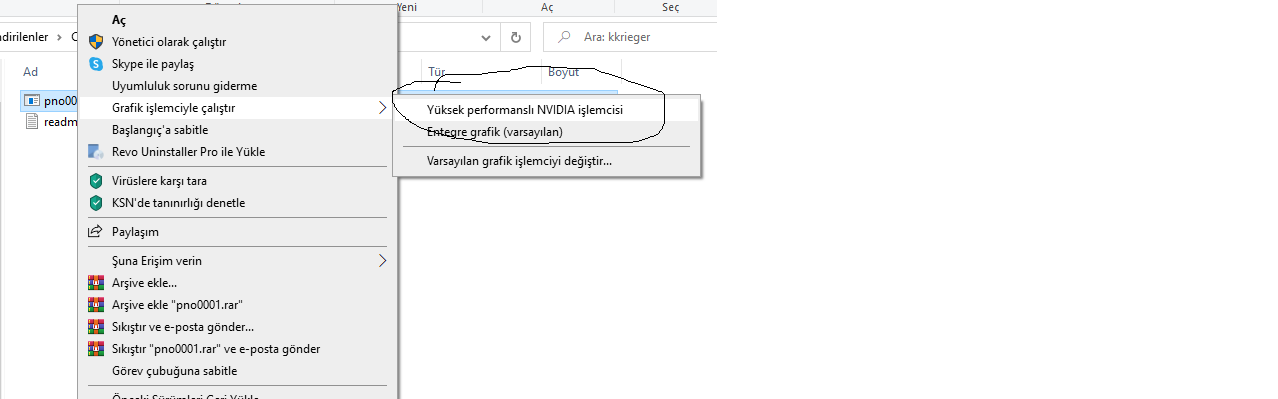The height and width of the screenshot is (399, 1278).
Task: Select KSN'de tanınırlığı denetle
Action: coord(238,203)
